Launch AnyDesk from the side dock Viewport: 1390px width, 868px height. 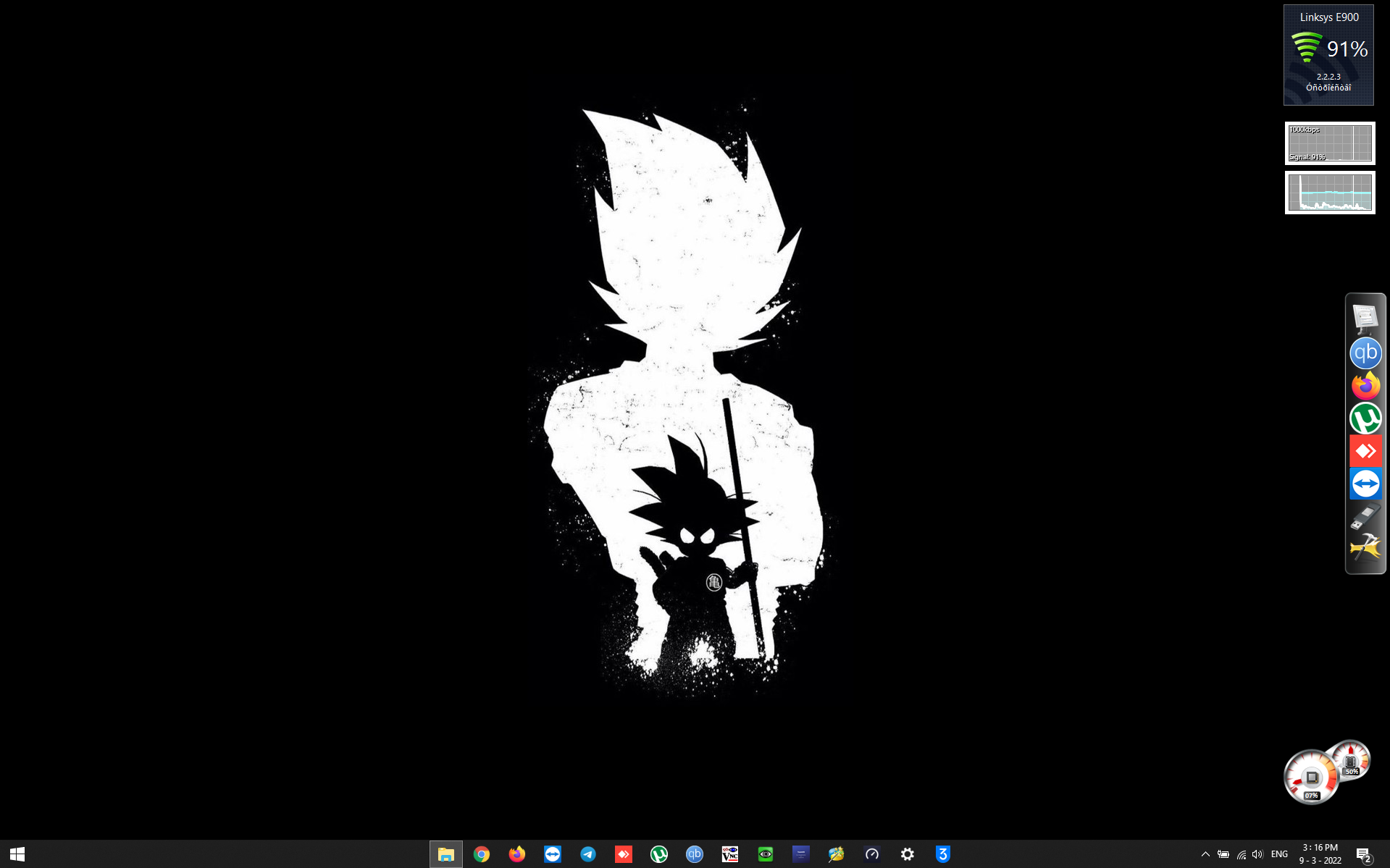coord(1365,451)
